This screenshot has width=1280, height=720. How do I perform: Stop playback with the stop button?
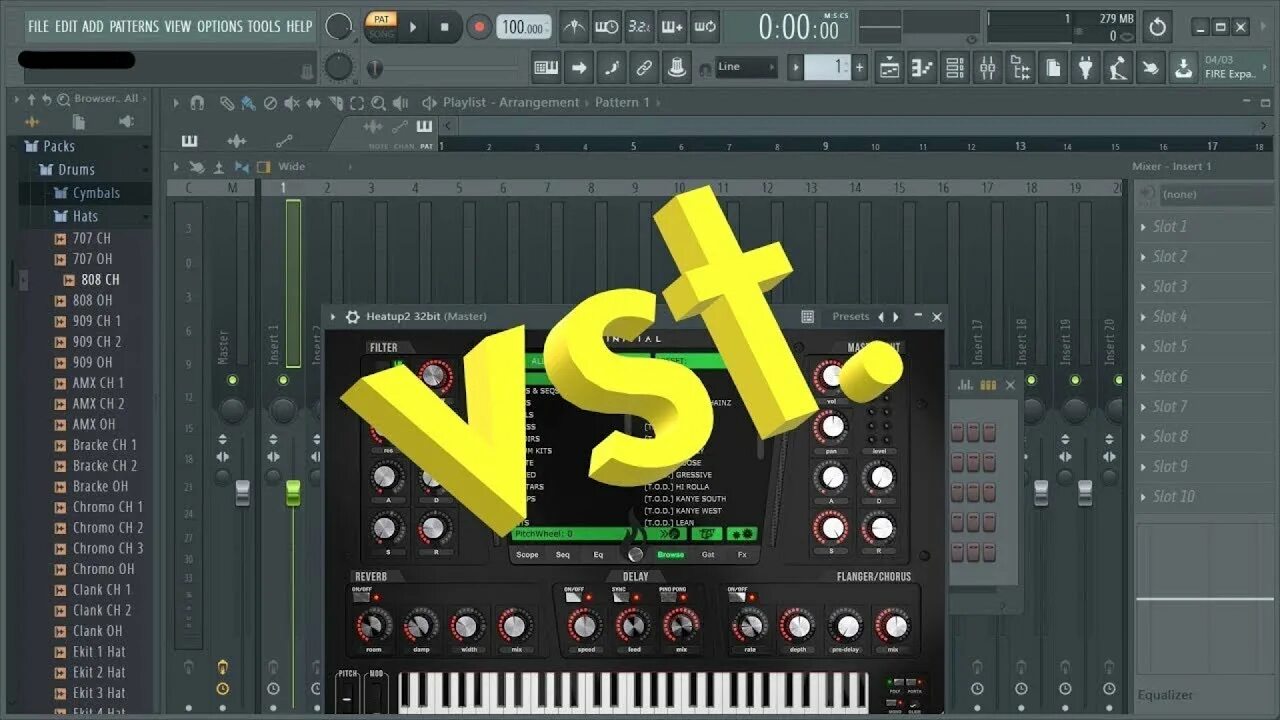click(x=445, y=27)
